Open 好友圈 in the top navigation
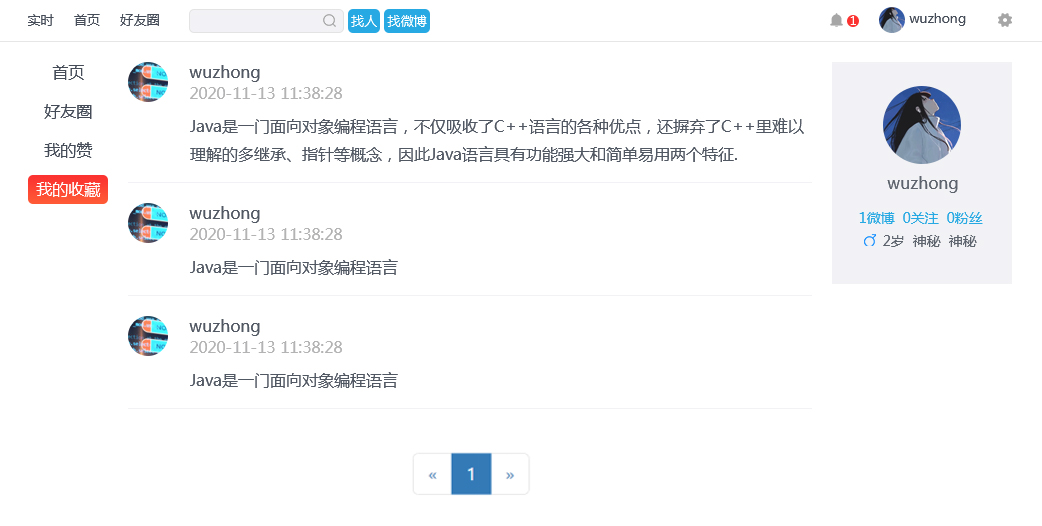 click(139, 20)
